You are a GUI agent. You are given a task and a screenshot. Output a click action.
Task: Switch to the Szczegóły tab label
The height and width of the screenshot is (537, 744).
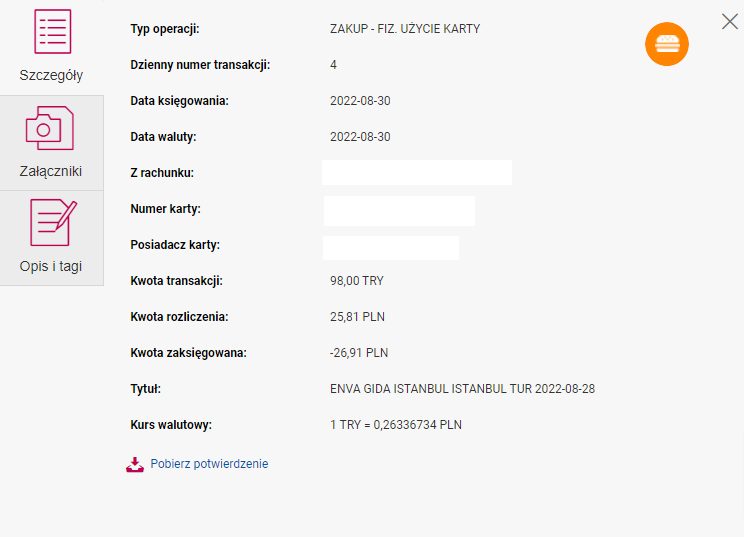point(51,75)
